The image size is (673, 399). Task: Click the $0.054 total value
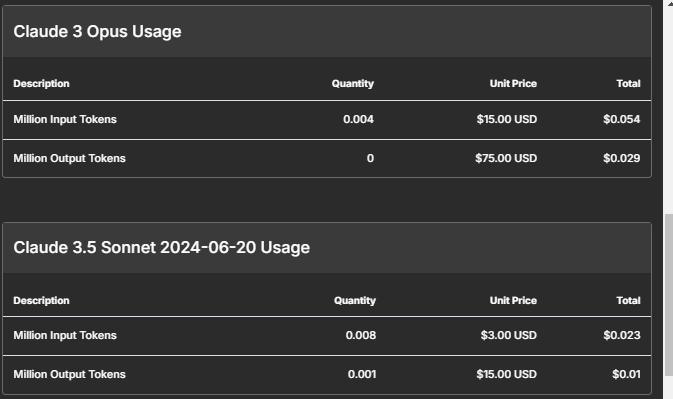[x=621, y=119]
